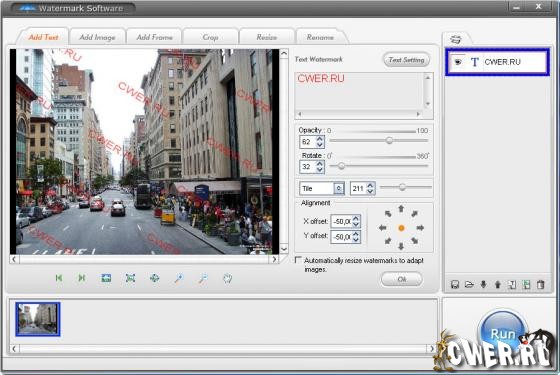Delete the watermark layer with the trash icon
The width and height of the screenshot is (560, 375).
pos(541,285)
